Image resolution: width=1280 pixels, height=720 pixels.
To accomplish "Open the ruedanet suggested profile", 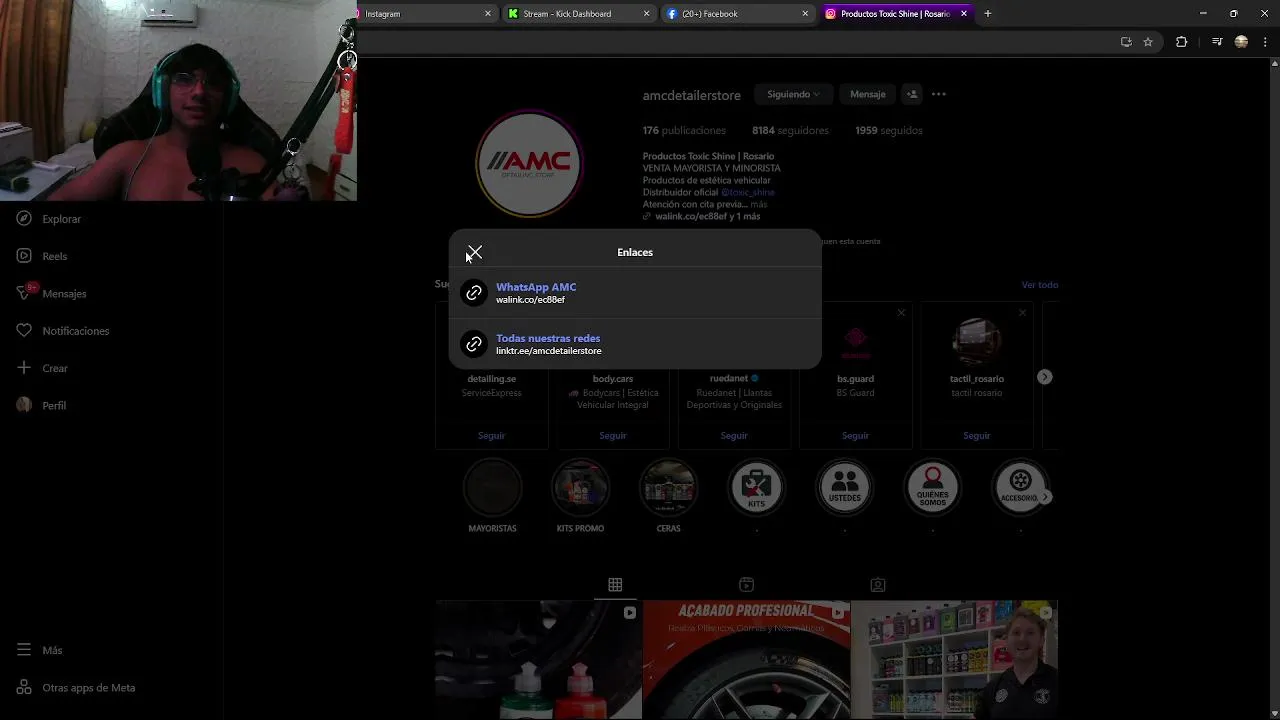I will point(729,379).
